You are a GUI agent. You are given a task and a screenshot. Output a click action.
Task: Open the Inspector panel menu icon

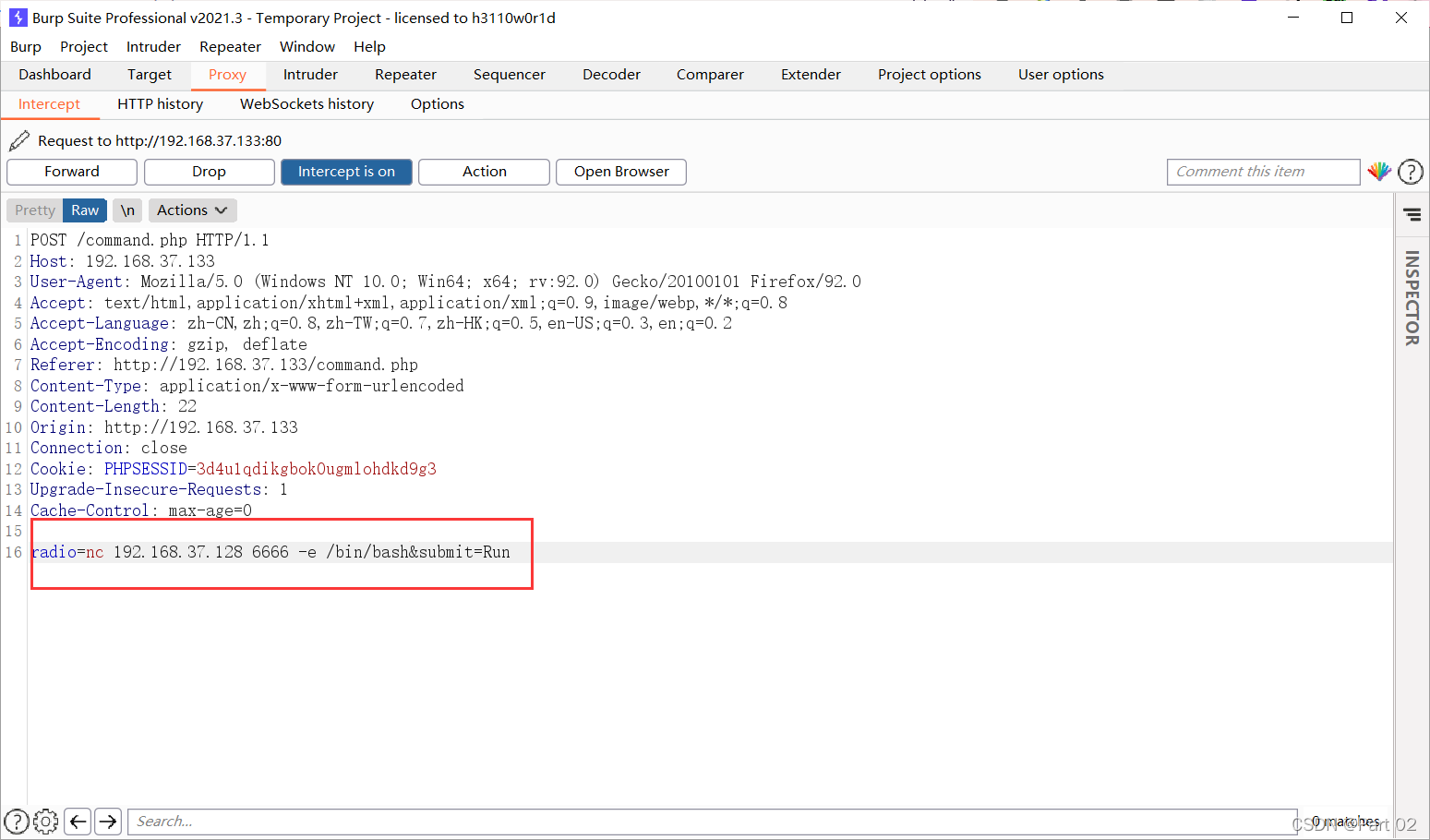[x=1412, y=214]
